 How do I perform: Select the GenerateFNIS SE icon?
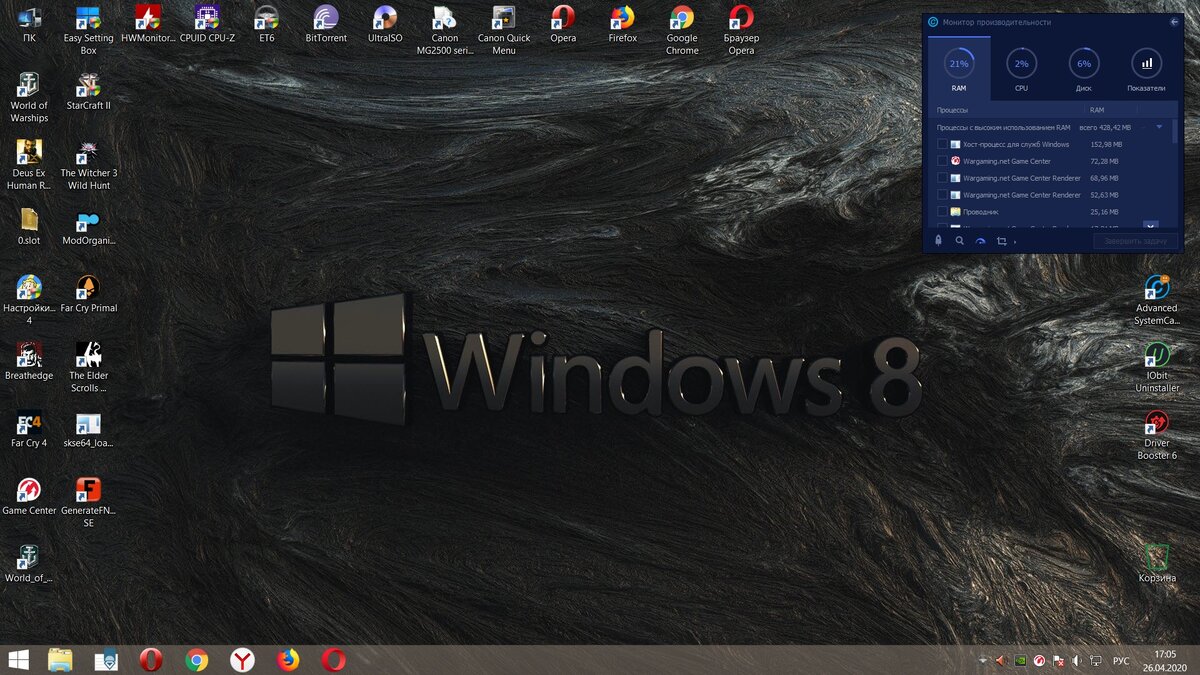click(x=88, y=502)
